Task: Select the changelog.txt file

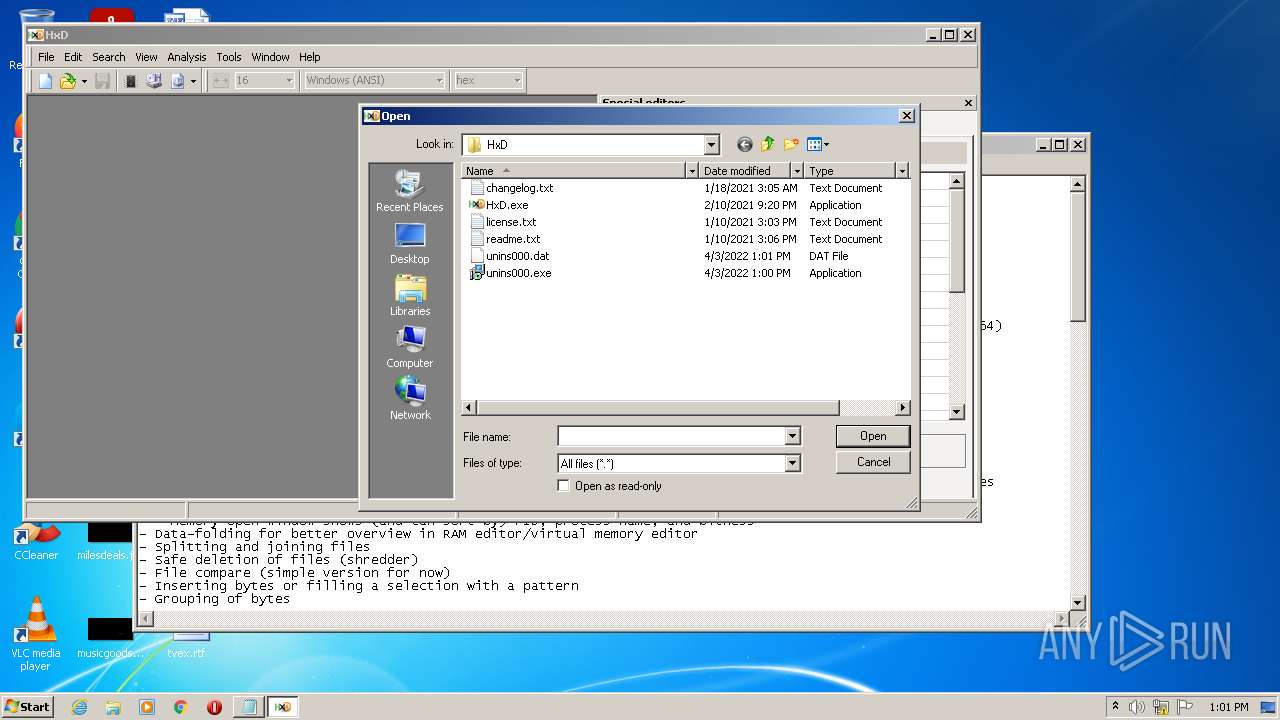Action: 519,188
